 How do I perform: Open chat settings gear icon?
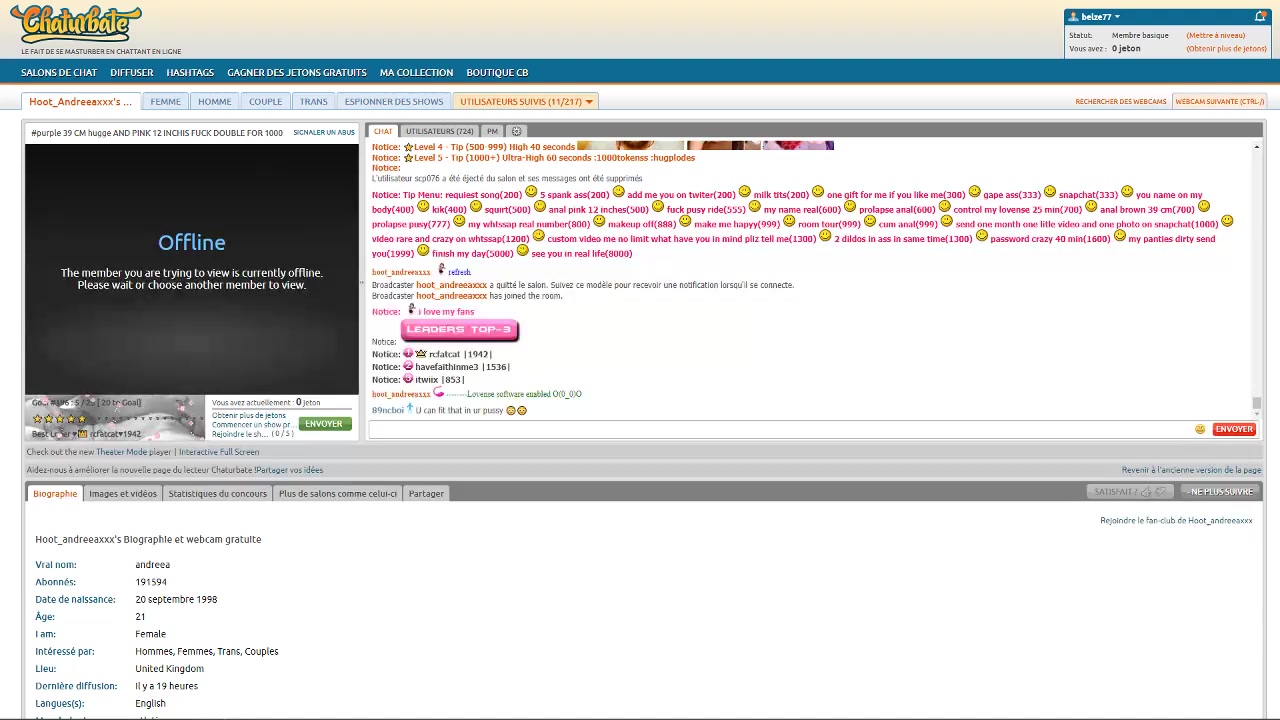click(x=516, y=131)
